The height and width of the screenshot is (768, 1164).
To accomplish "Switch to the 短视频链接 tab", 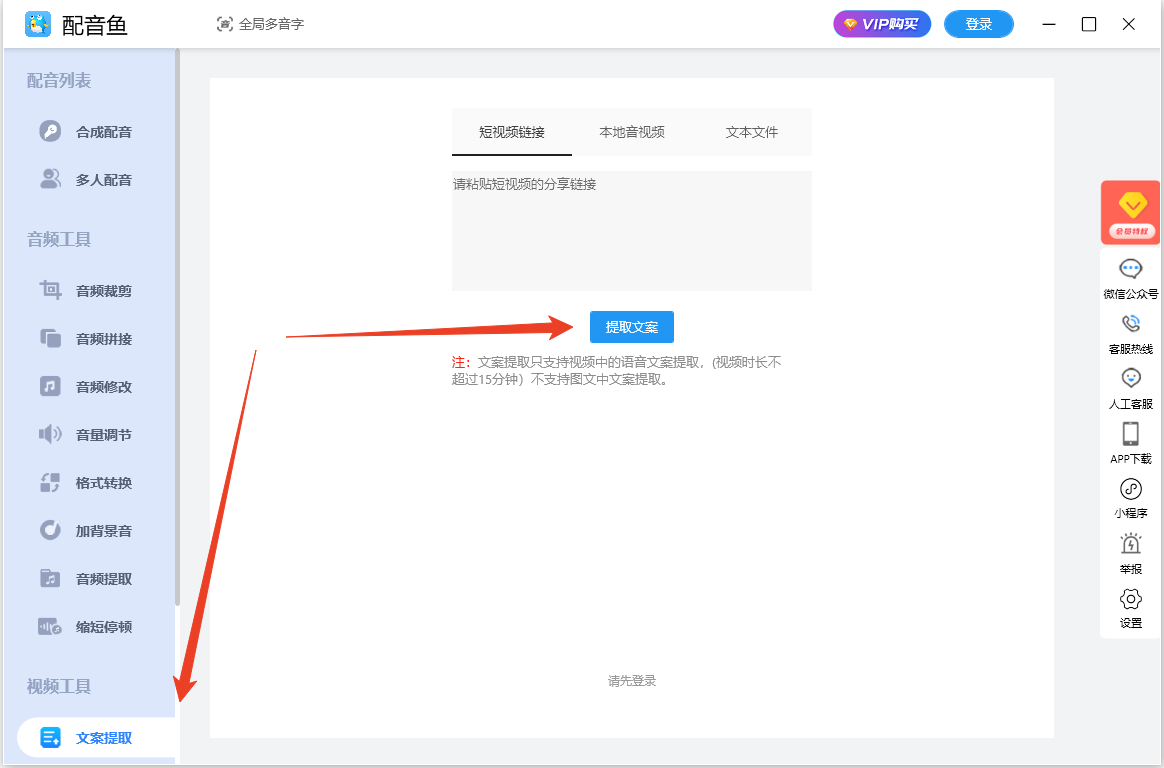I will click(511, 132).
